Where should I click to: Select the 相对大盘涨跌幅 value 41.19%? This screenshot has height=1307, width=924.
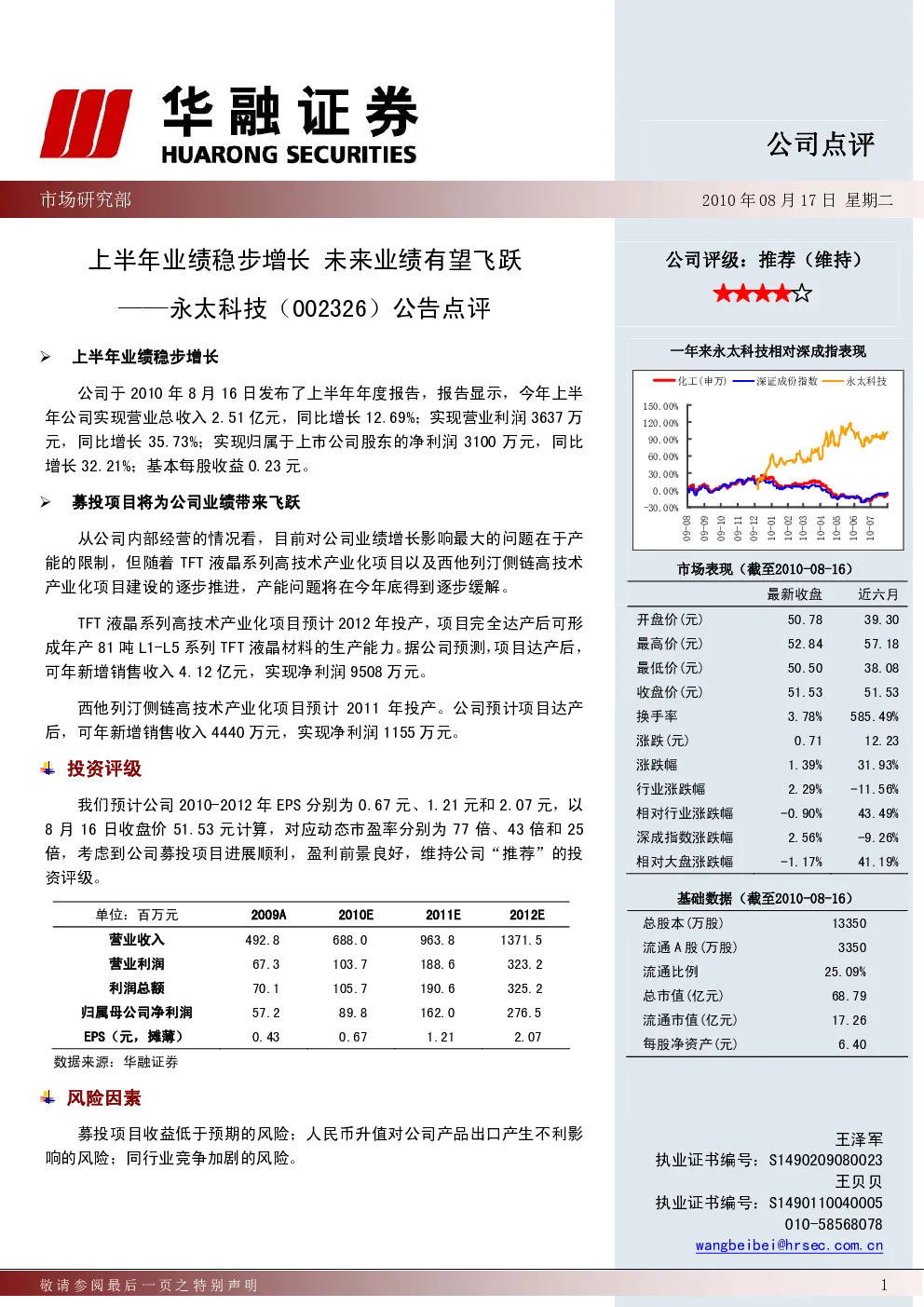878,862
